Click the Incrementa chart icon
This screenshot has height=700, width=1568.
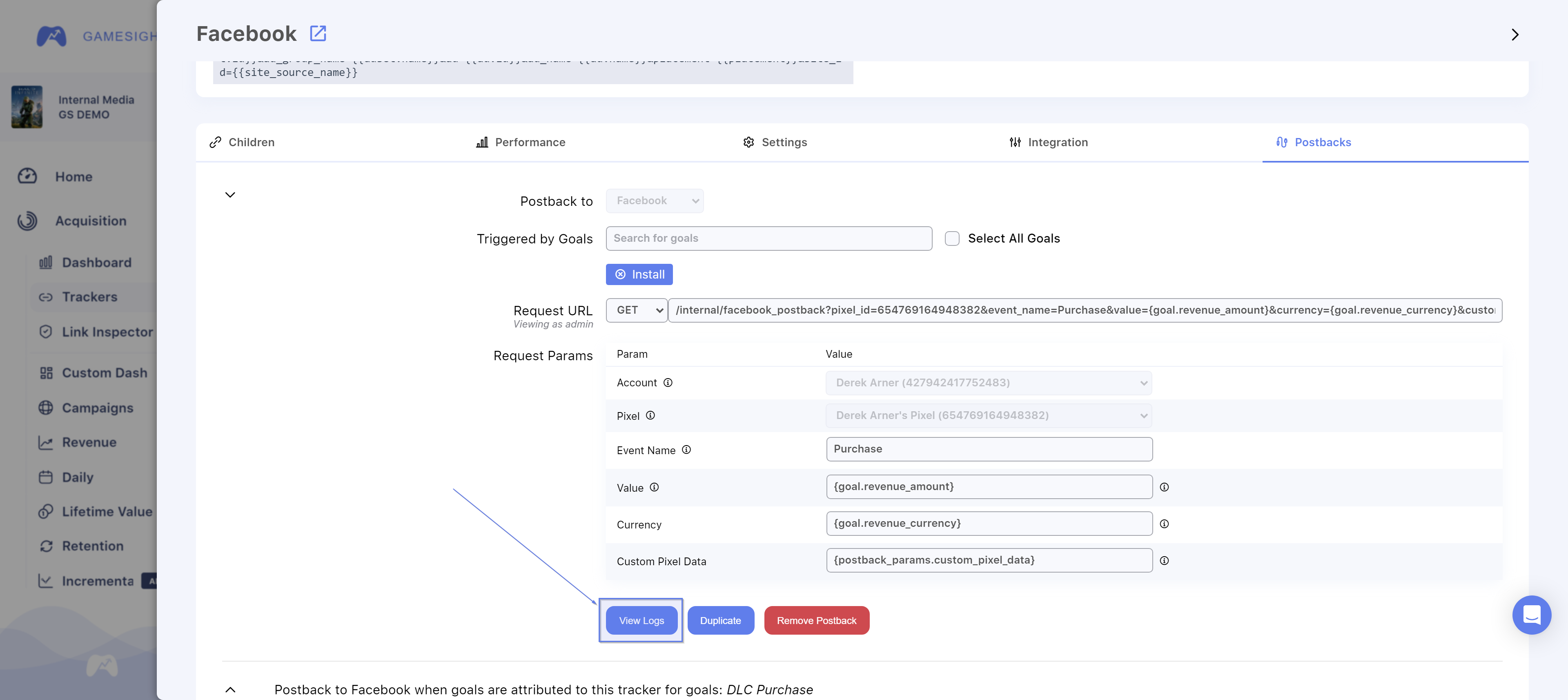(46, 581)
